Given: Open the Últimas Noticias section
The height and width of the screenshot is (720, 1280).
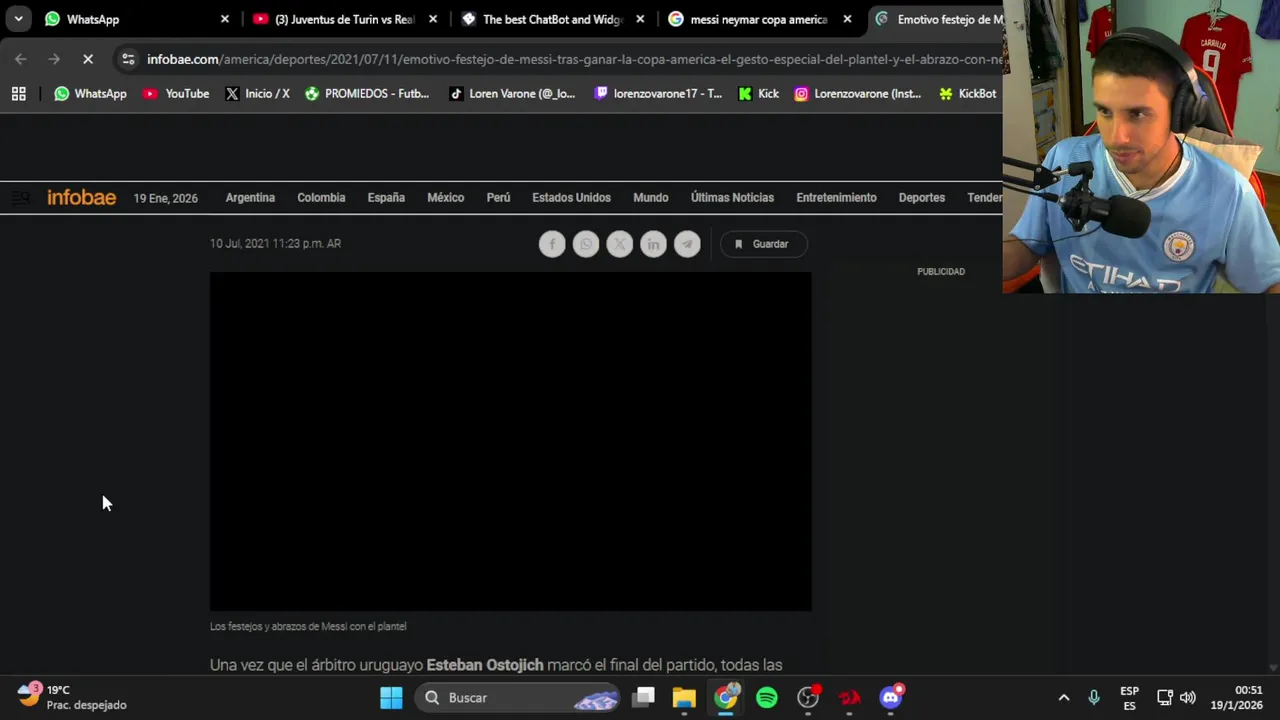Looking at the screenshot, I should tap(732, 197).
